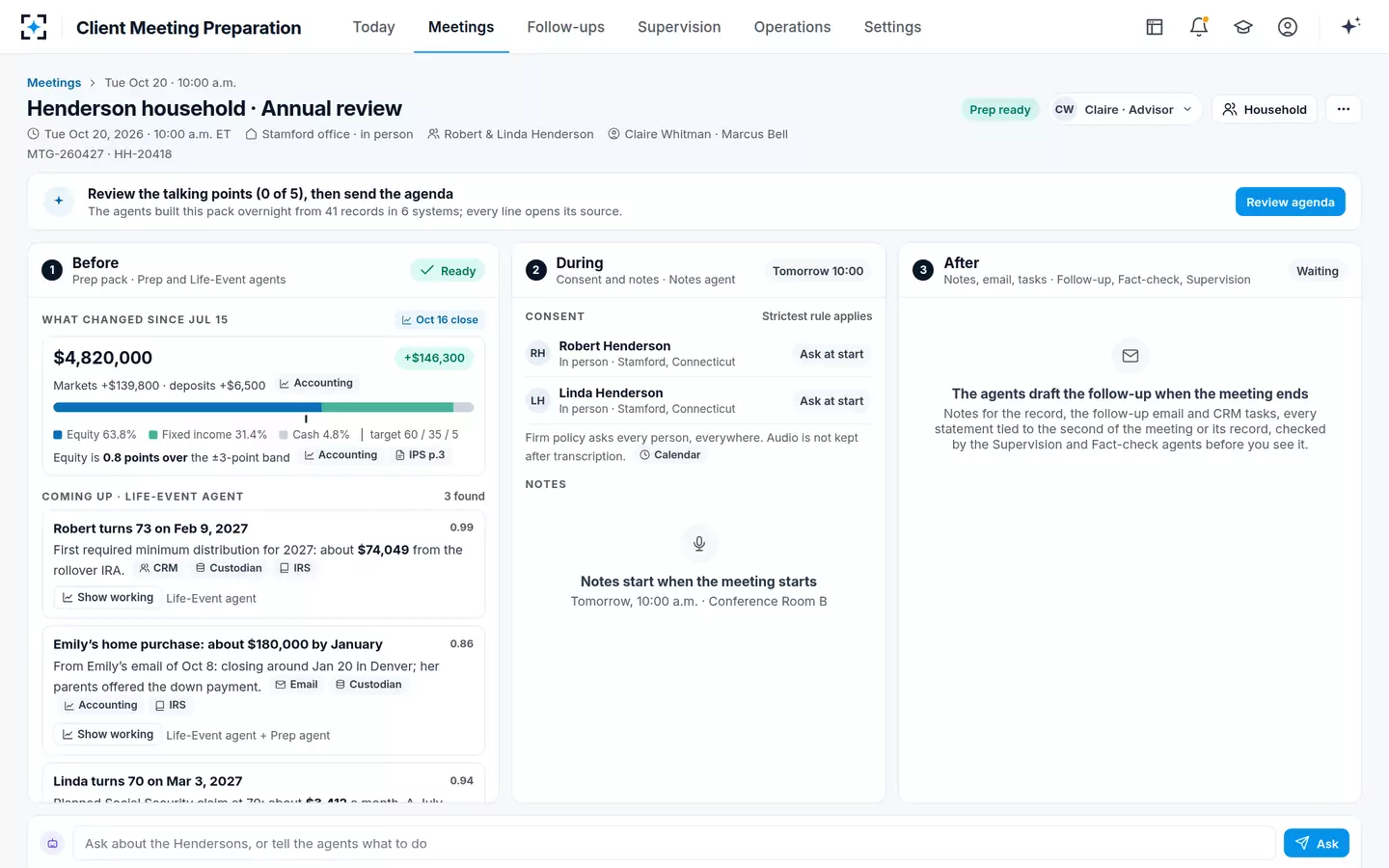Image resolution: width=1389 pixels, height=868 pixels.
Task: Open the more options ellipsis button
Action: (x=1344, y=109)
